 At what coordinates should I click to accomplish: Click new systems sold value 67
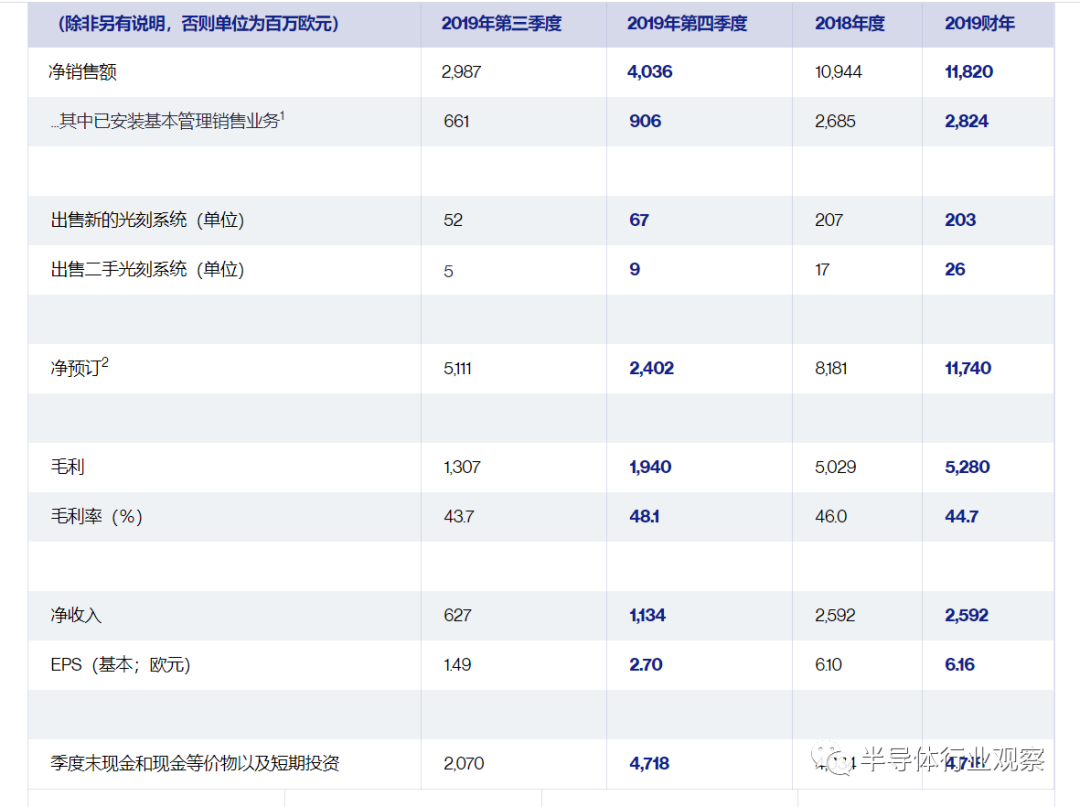638,220
